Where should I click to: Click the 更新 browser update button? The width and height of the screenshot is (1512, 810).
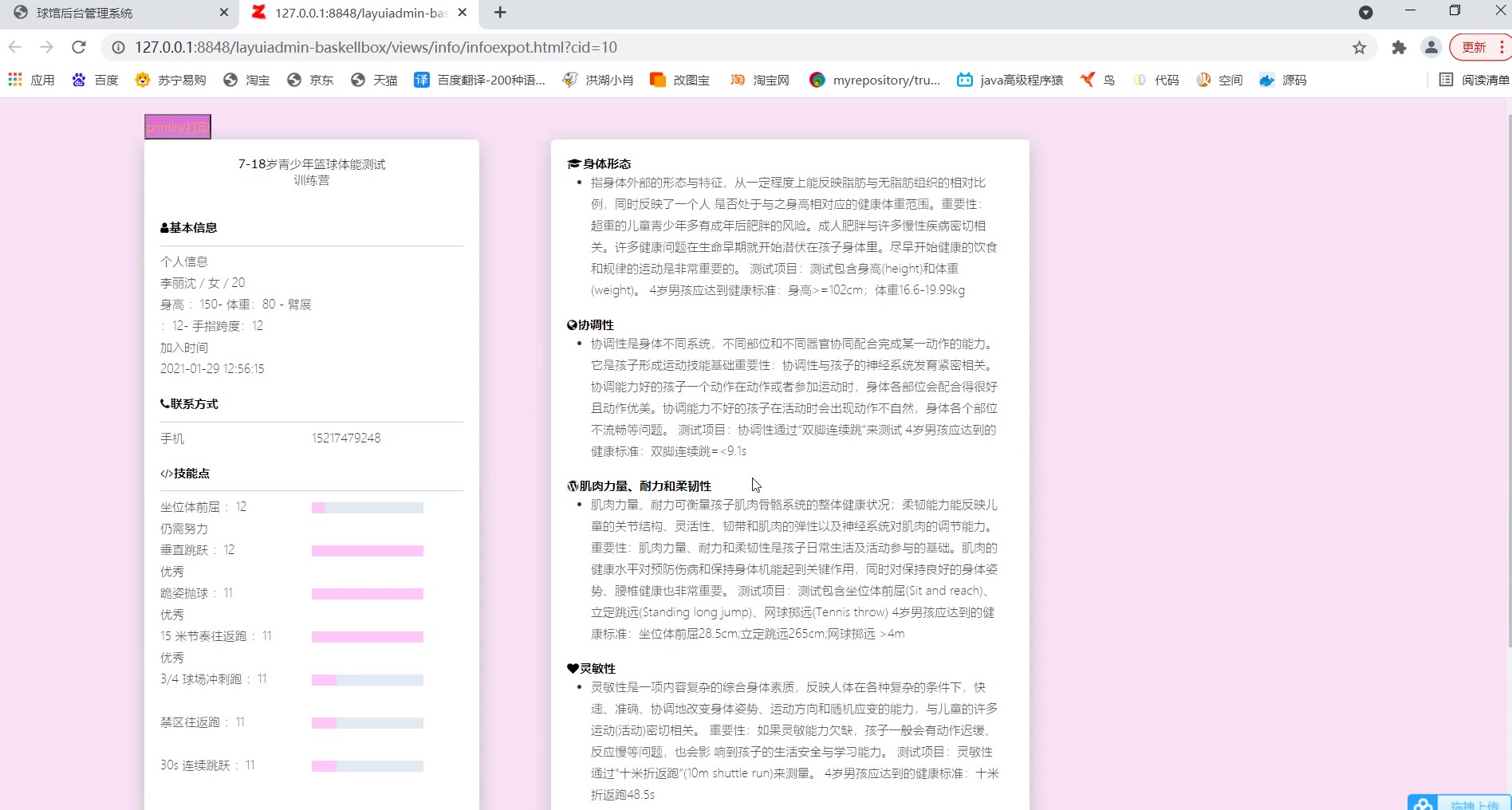click(x=1473, y=48)
